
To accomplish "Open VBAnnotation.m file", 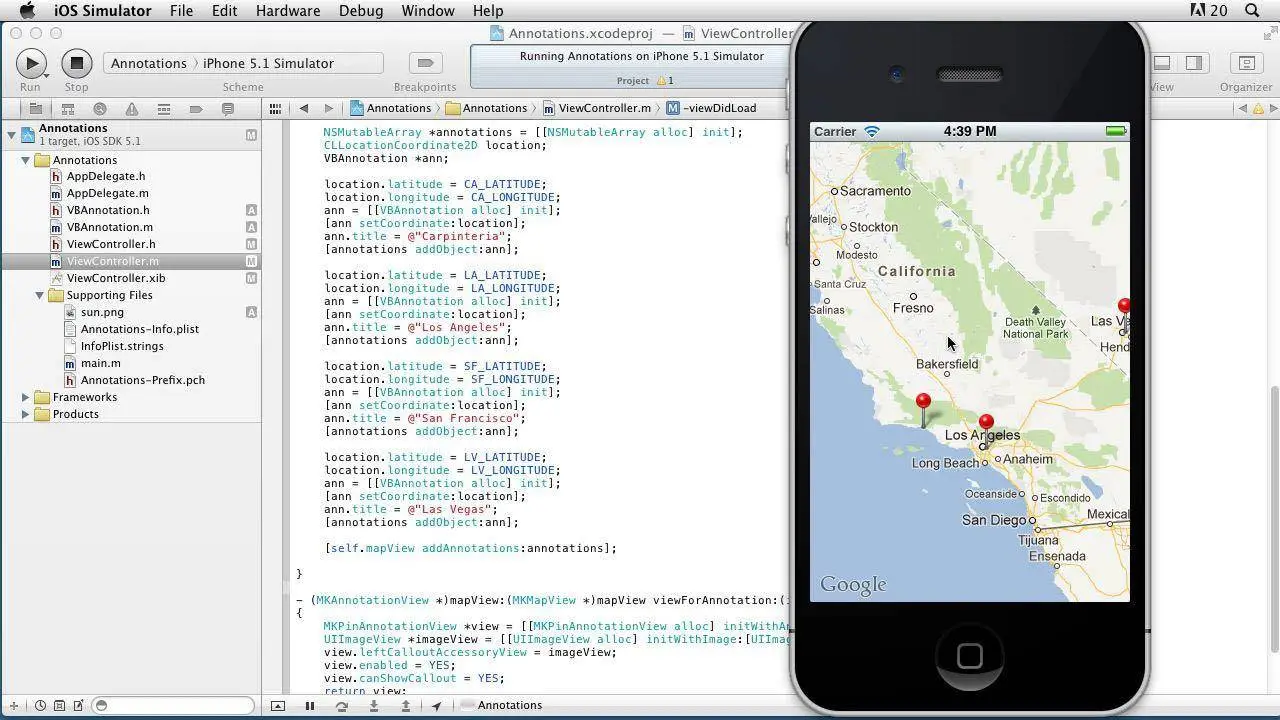I will point(109,227).
